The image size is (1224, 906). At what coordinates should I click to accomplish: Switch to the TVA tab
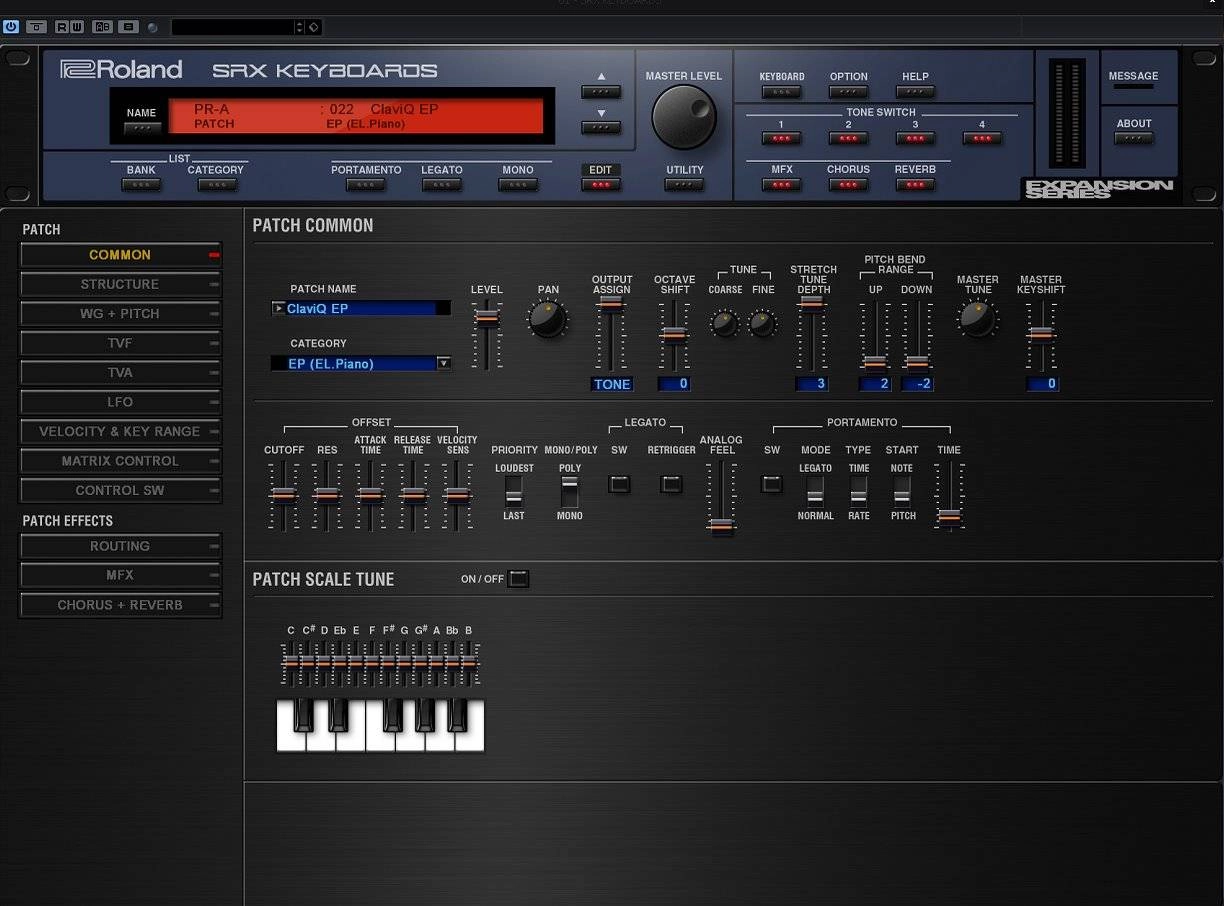(x=120, y=373)
